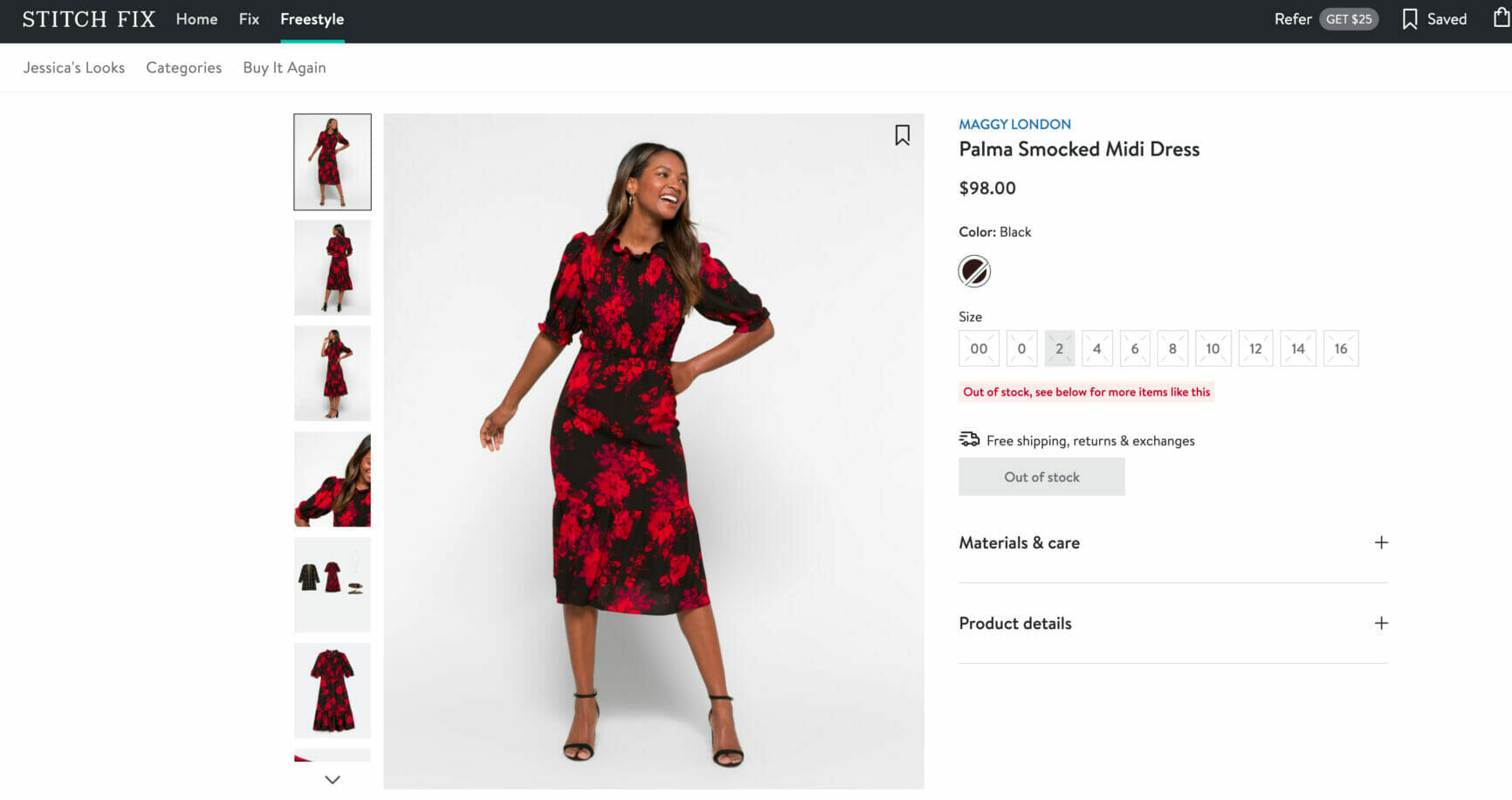
Task: Choose size 2 option
Action: click(1059, 348)
